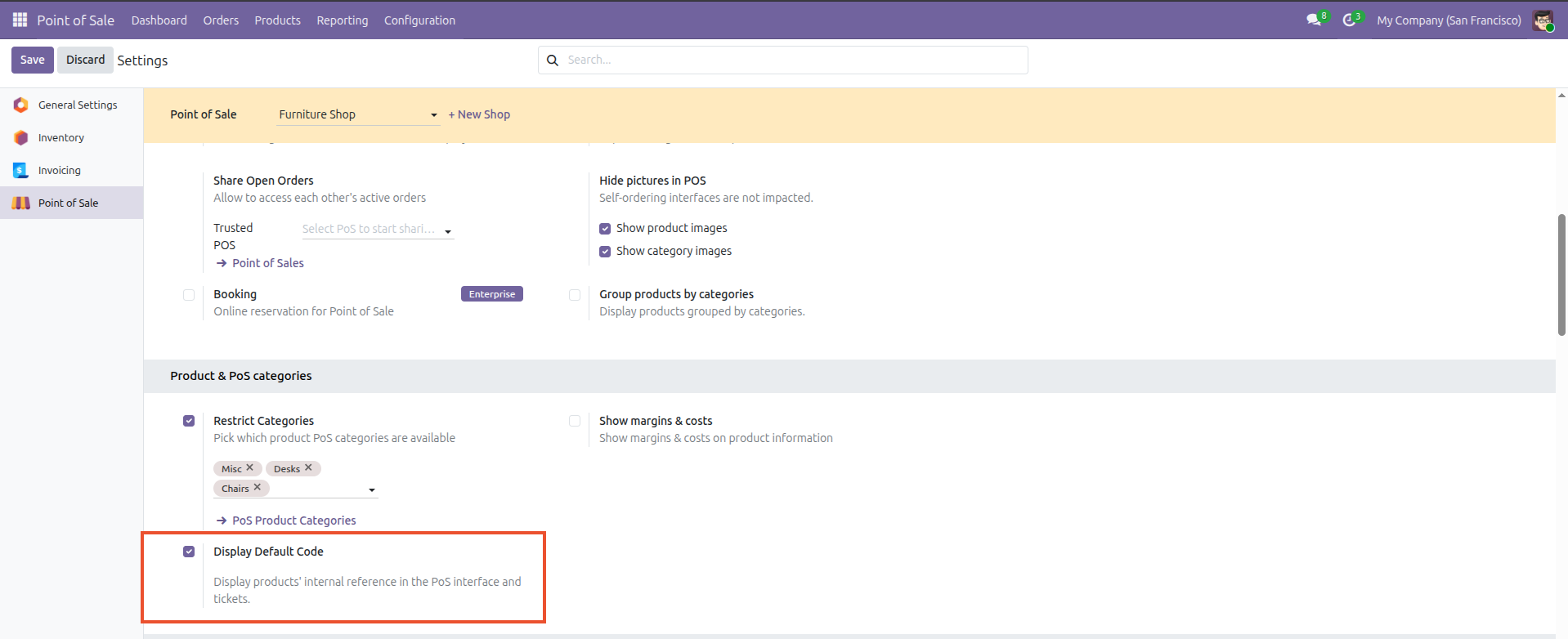Open the Configuration menu
1568x639 pixels.
[419, 20]
